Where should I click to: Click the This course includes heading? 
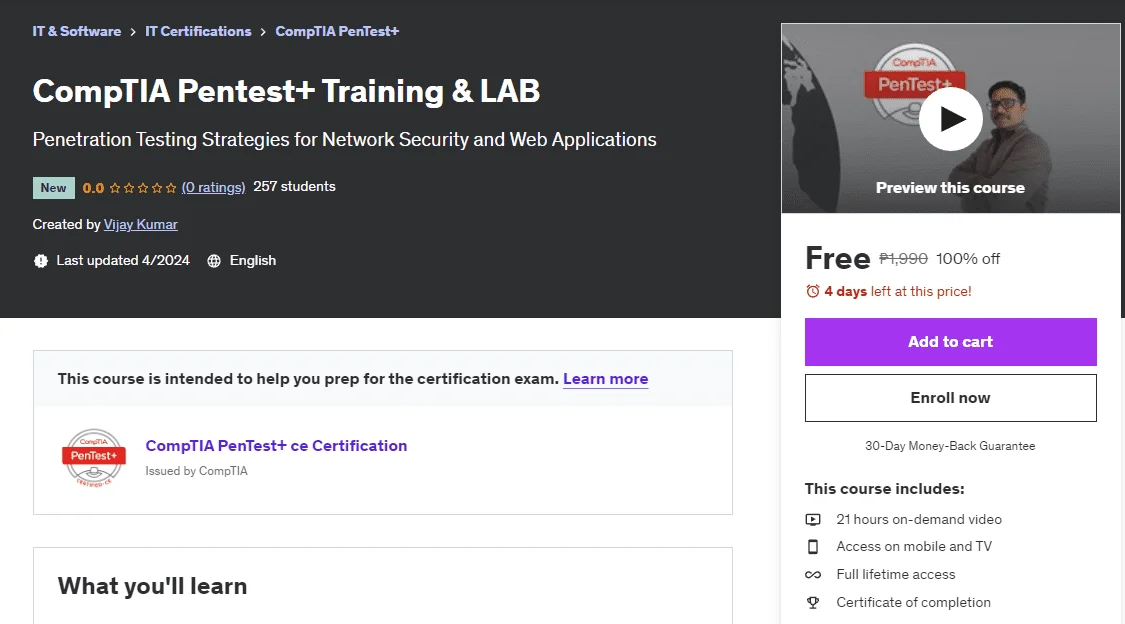885,489
